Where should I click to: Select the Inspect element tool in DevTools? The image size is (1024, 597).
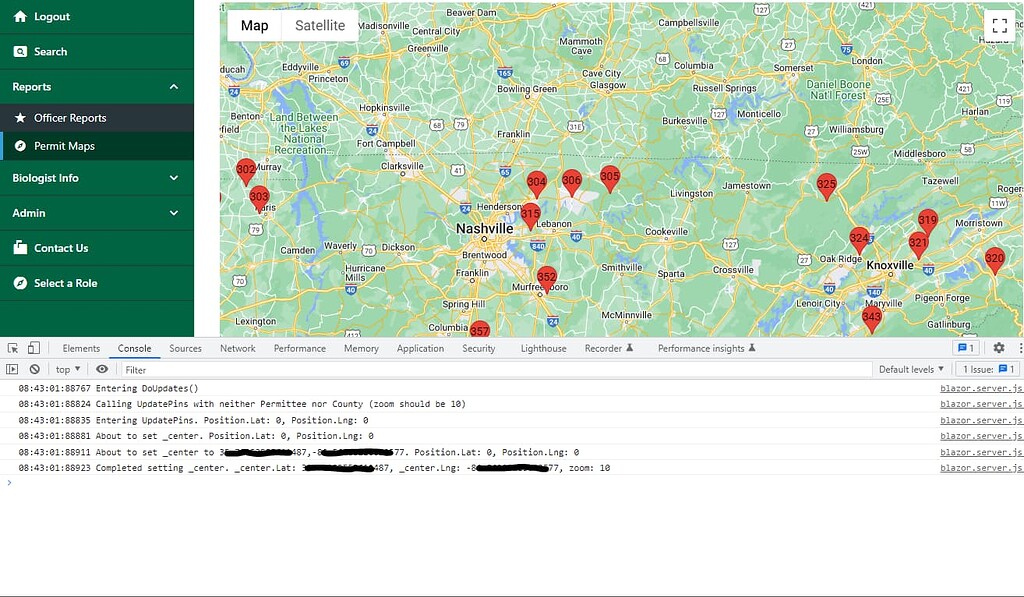click(x=14, y=347)
